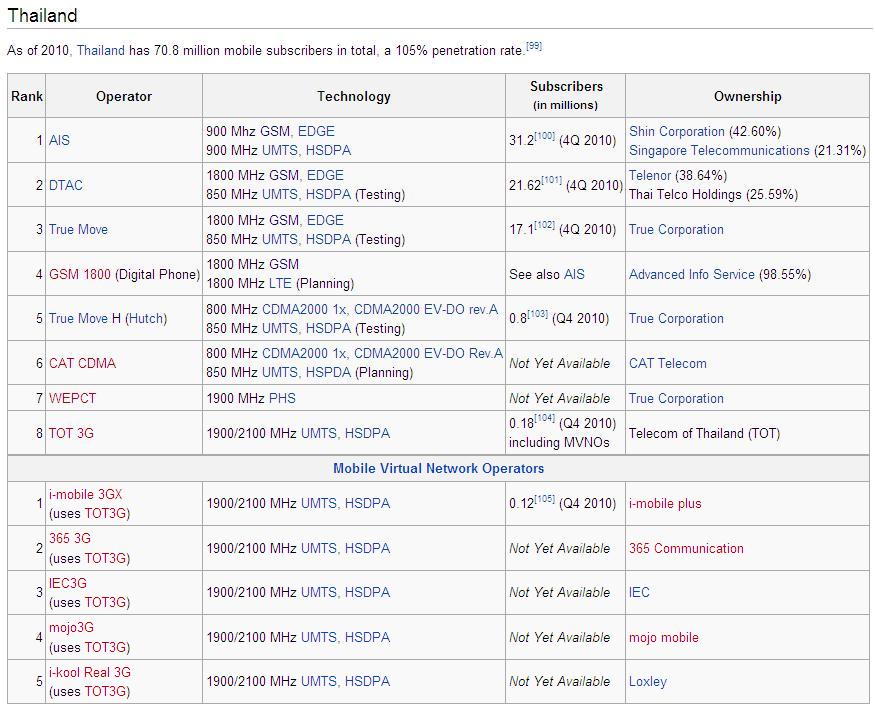The width and height of the screenshot is (875, 709).
Task: Open citation [101] next to 21.62
Action: pyautogui.click(x=551, y=180)
